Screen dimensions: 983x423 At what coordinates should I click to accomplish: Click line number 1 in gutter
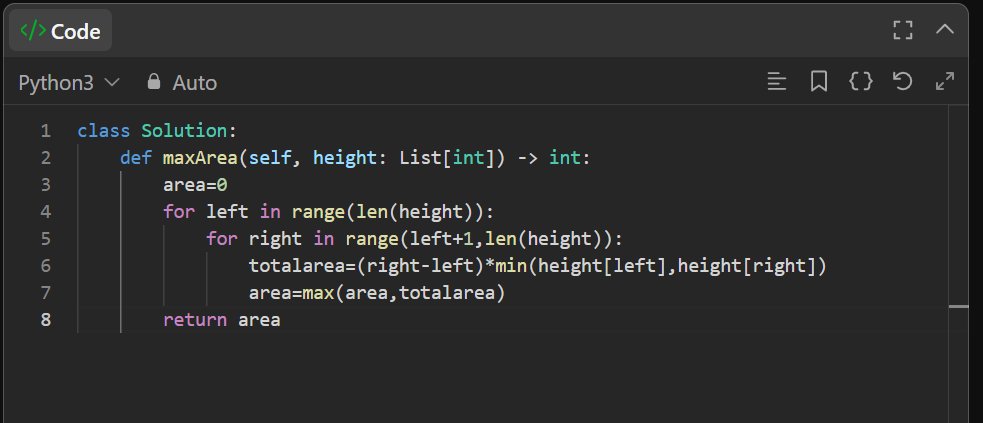coord(45,131)
